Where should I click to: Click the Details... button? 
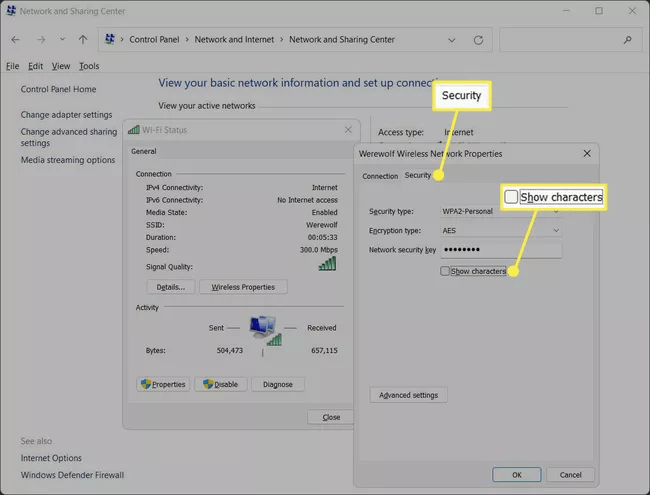point(171,287)
